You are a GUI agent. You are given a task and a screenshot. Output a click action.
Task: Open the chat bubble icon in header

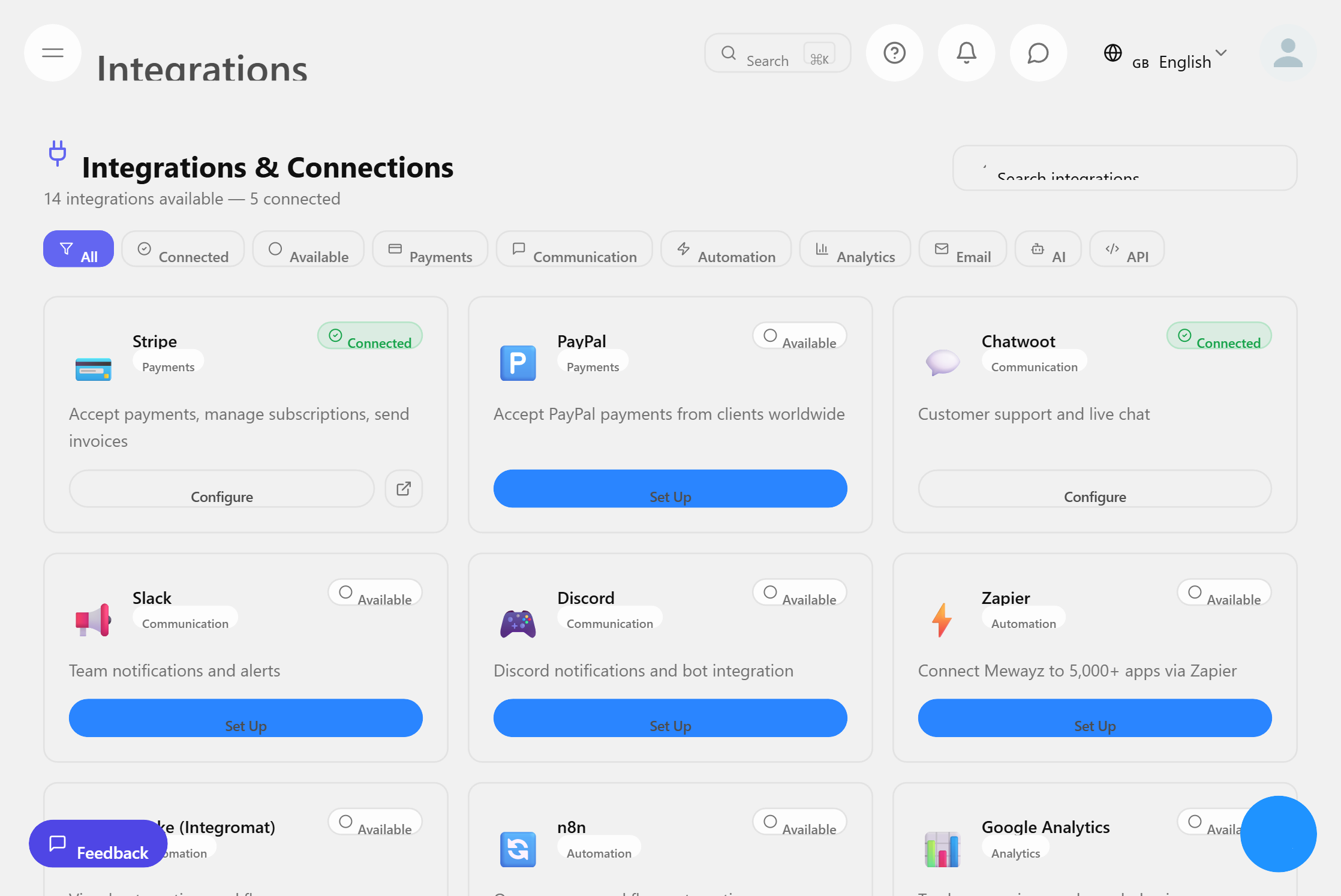(1038, 53)
